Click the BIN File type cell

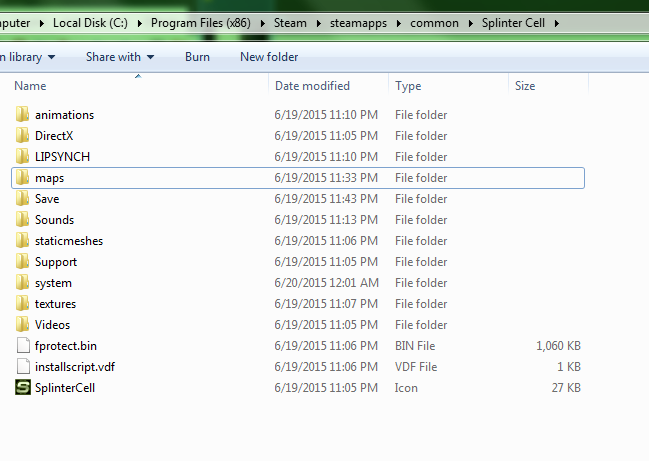[415, 346]
